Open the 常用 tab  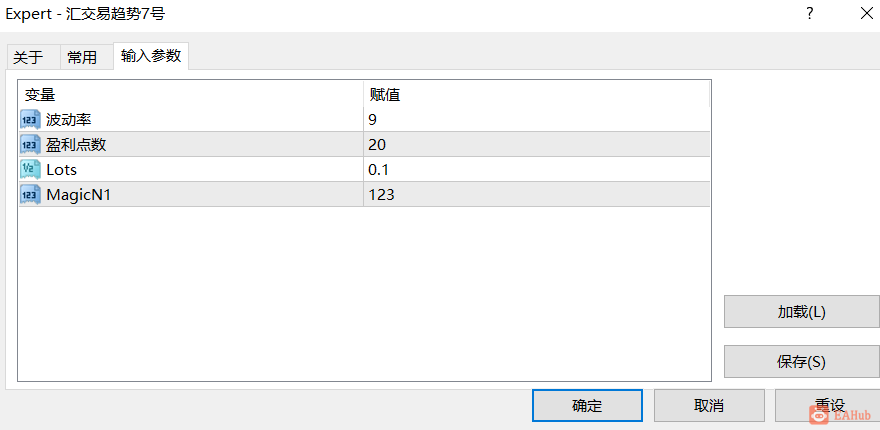[x=82, y=57]
